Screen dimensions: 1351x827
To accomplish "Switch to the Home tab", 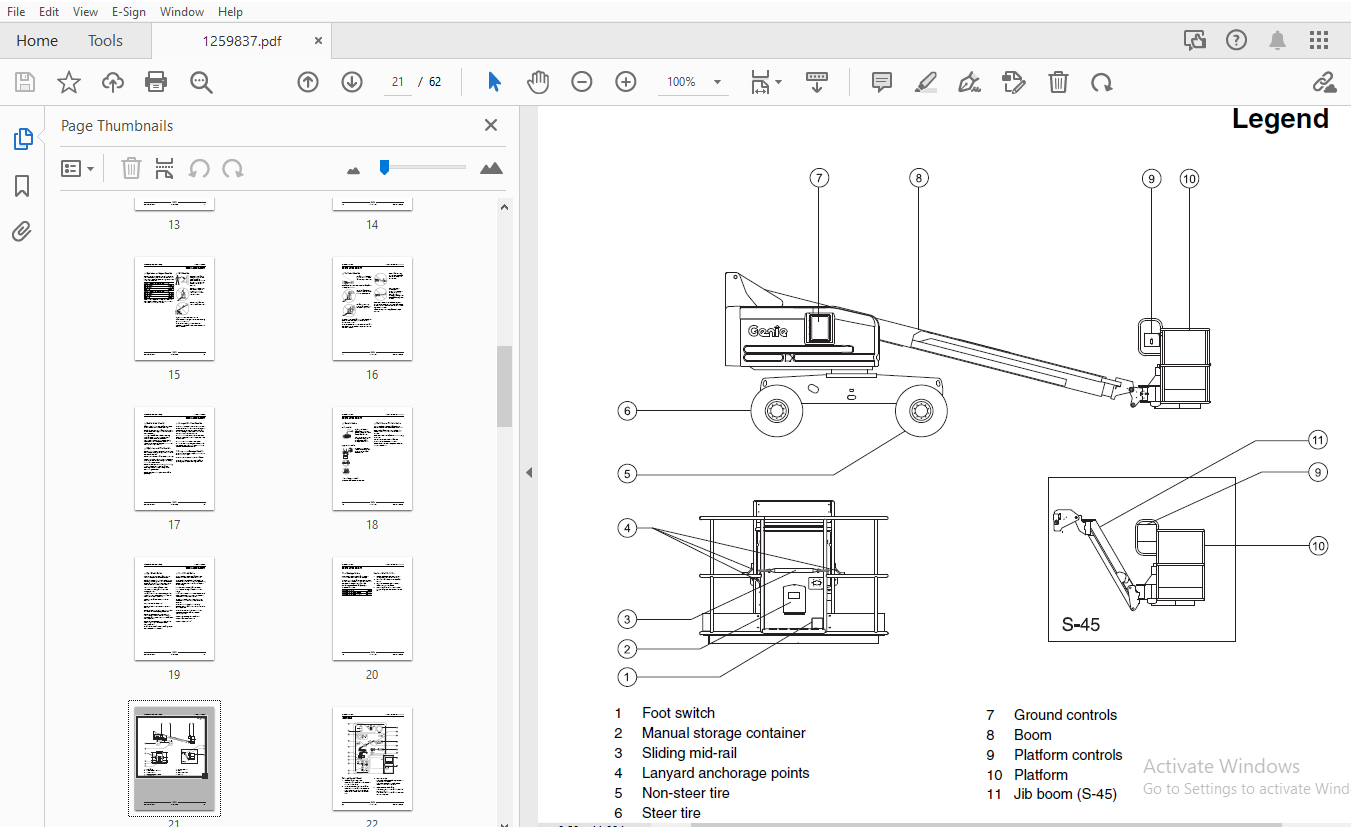I will [37, 41].
